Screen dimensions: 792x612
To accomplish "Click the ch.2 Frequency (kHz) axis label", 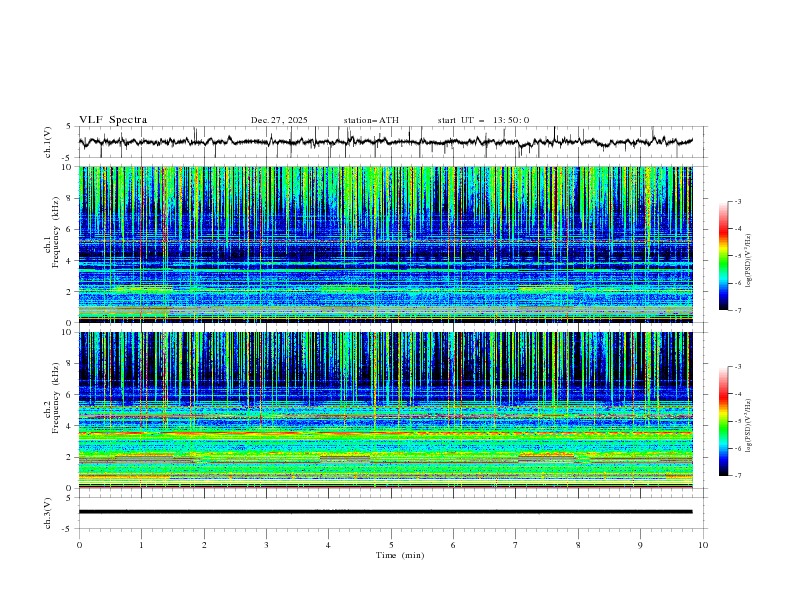I will coord(52,410).
